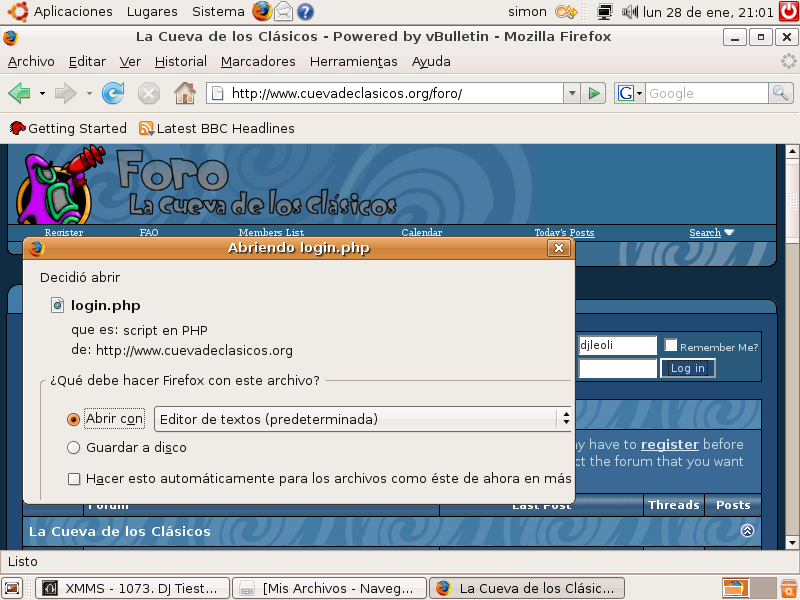The height and width of the screenshot is (600, 800).
Task: Click the Firefox throbber activity icon
Action: tap(788, 61)
